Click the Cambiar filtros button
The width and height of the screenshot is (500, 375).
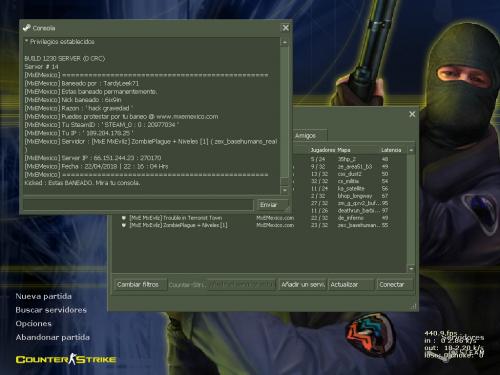[x=139, y=285]
